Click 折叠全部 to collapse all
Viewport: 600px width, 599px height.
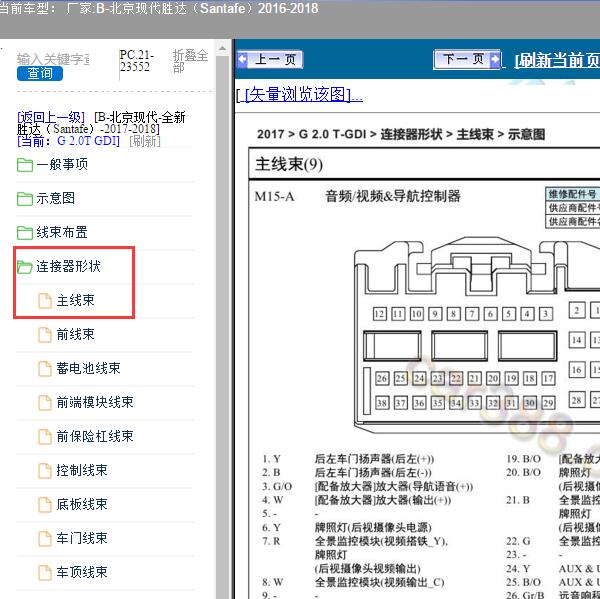(190, 61)
